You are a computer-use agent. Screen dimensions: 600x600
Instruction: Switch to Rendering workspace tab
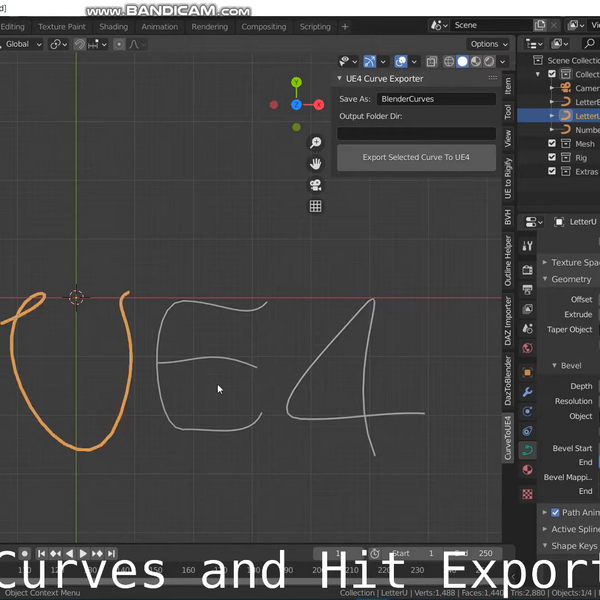(x=210, y=27)
